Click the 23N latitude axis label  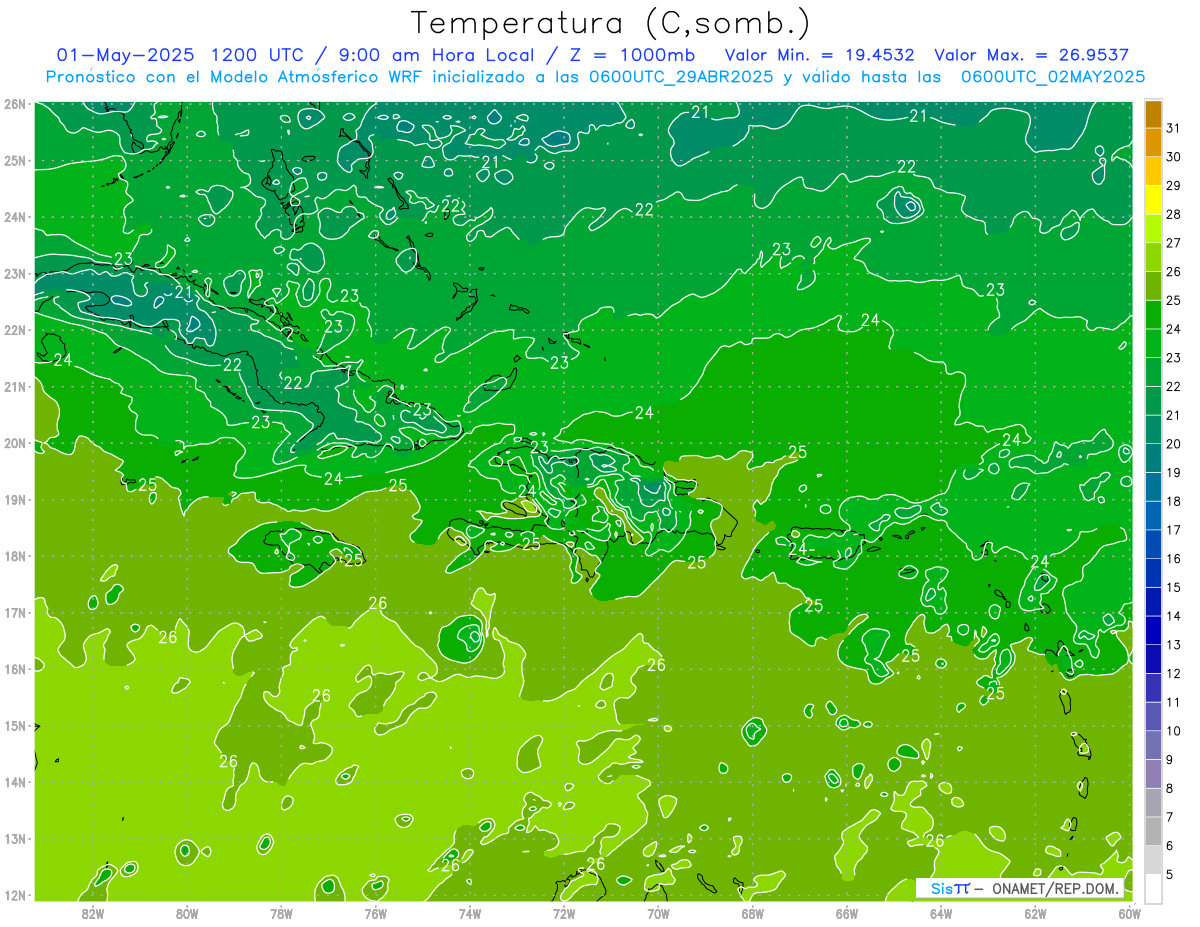click(x=15, y=274)
